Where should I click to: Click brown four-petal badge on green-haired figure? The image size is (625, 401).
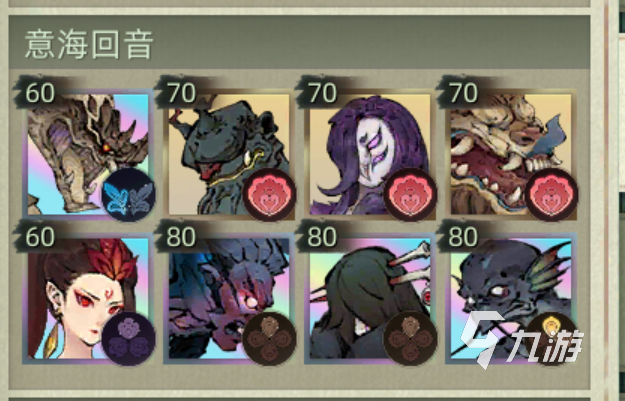coord(411,339)
